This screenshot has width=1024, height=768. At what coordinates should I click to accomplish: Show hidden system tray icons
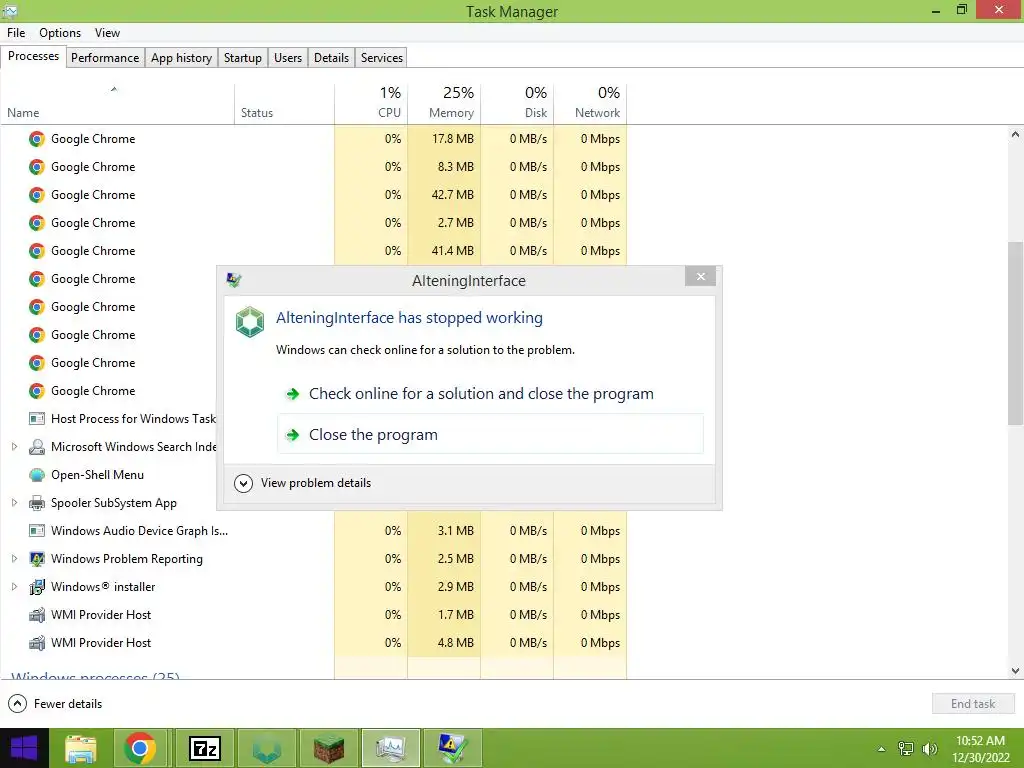pos(881,749)
